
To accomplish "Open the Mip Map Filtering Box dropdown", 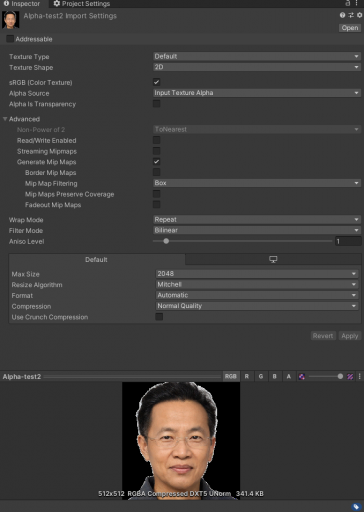I will [x=257, y=183].
